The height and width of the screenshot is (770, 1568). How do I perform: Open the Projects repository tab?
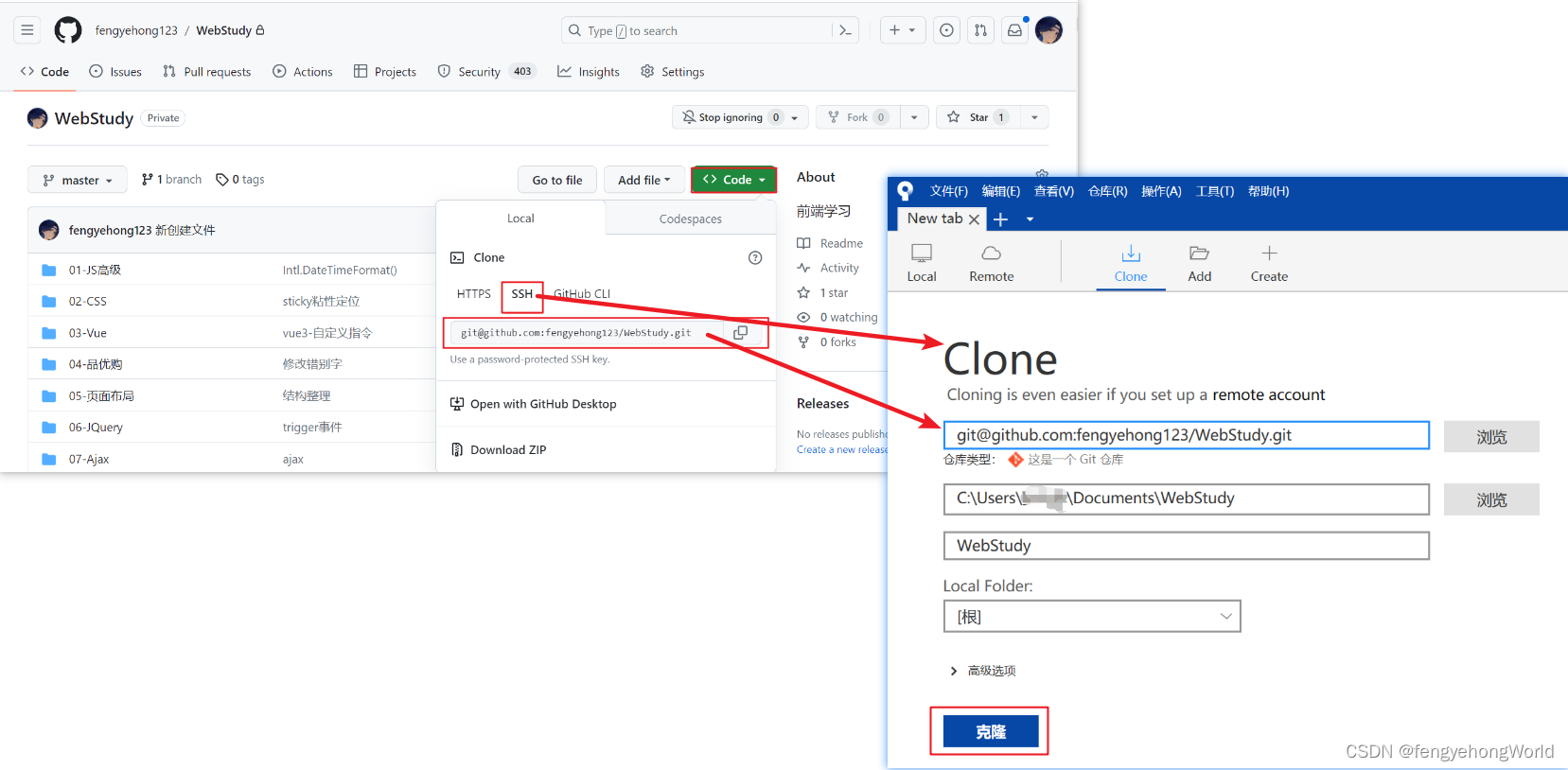click(385, 72)
